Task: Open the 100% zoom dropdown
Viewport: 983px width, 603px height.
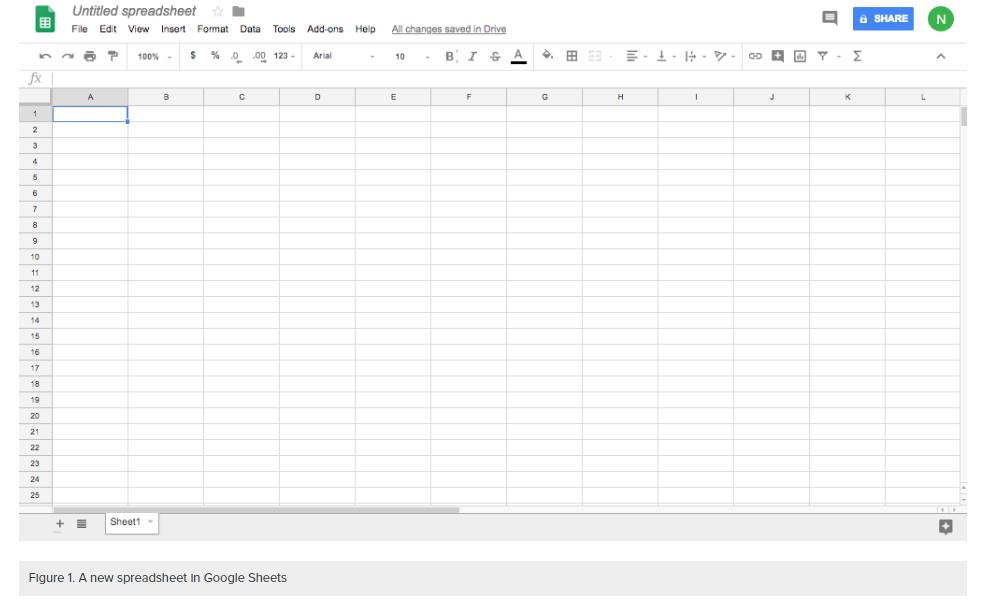Action: (x=154, y=56)
